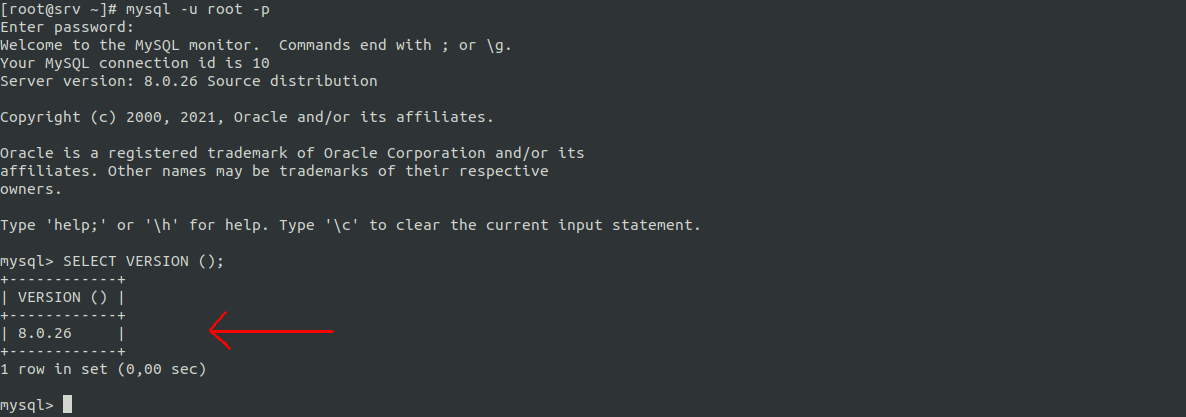Viewport: 1186px width, 417px height.
Task: Click the bottom border of result table
Action: [62, 351]
